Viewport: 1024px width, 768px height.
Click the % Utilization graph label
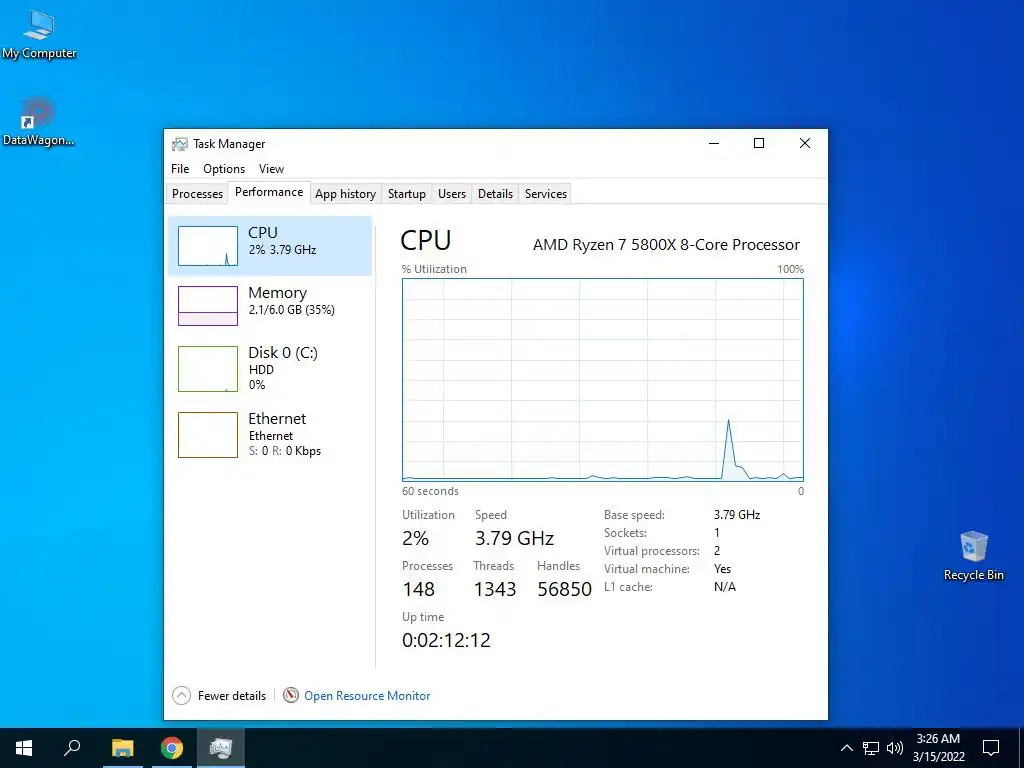[434, 269]
